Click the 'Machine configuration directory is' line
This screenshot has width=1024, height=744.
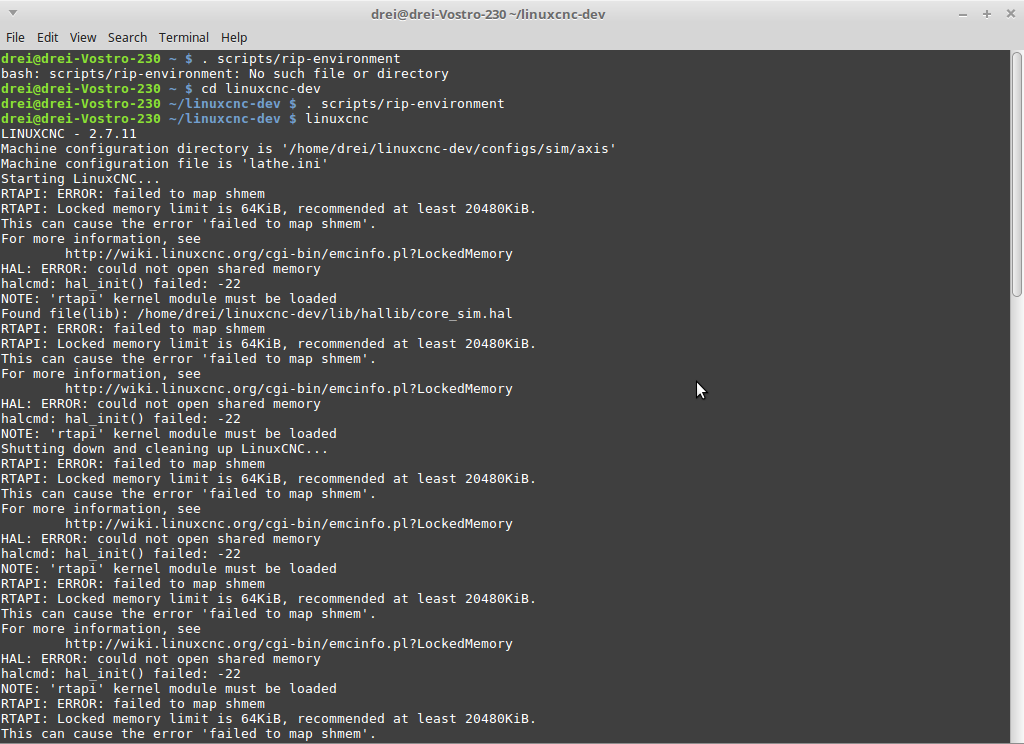click(308, 149)
